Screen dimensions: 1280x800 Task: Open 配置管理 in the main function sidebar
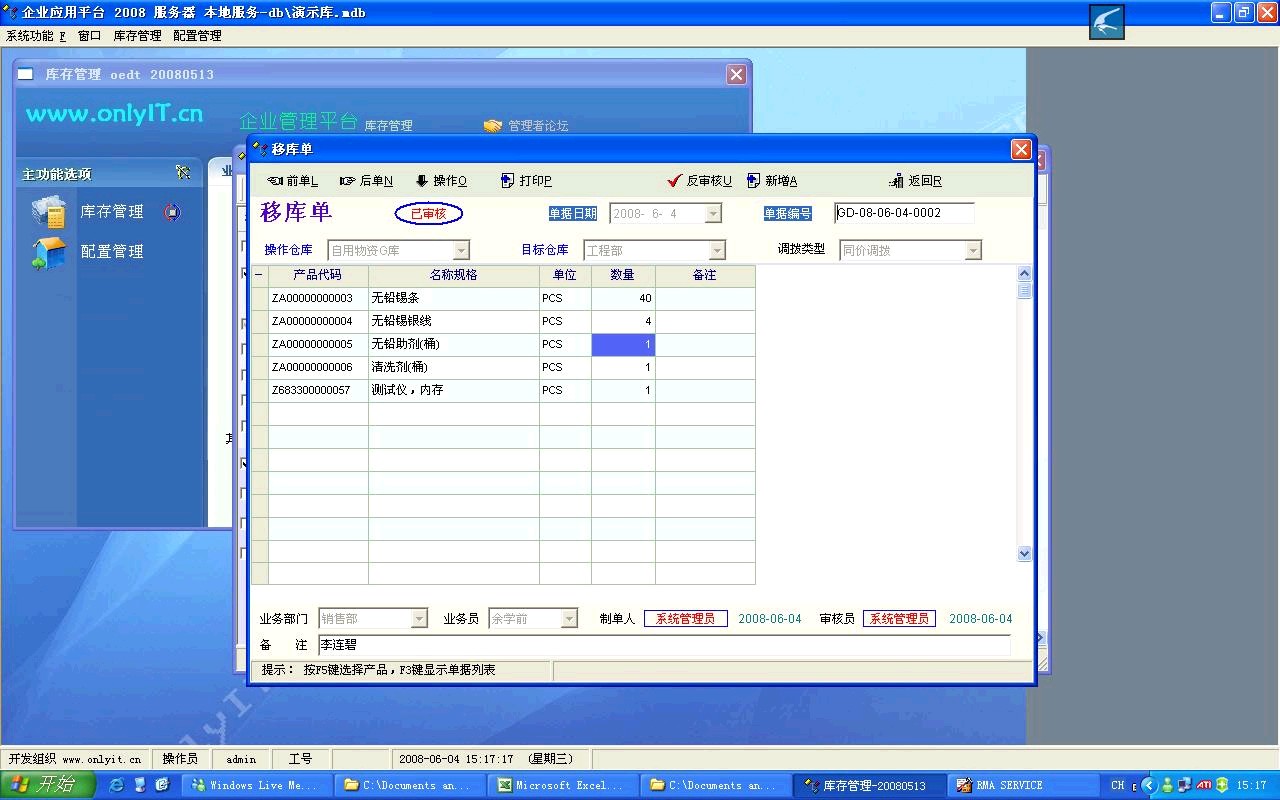click(x=111, y=252)
